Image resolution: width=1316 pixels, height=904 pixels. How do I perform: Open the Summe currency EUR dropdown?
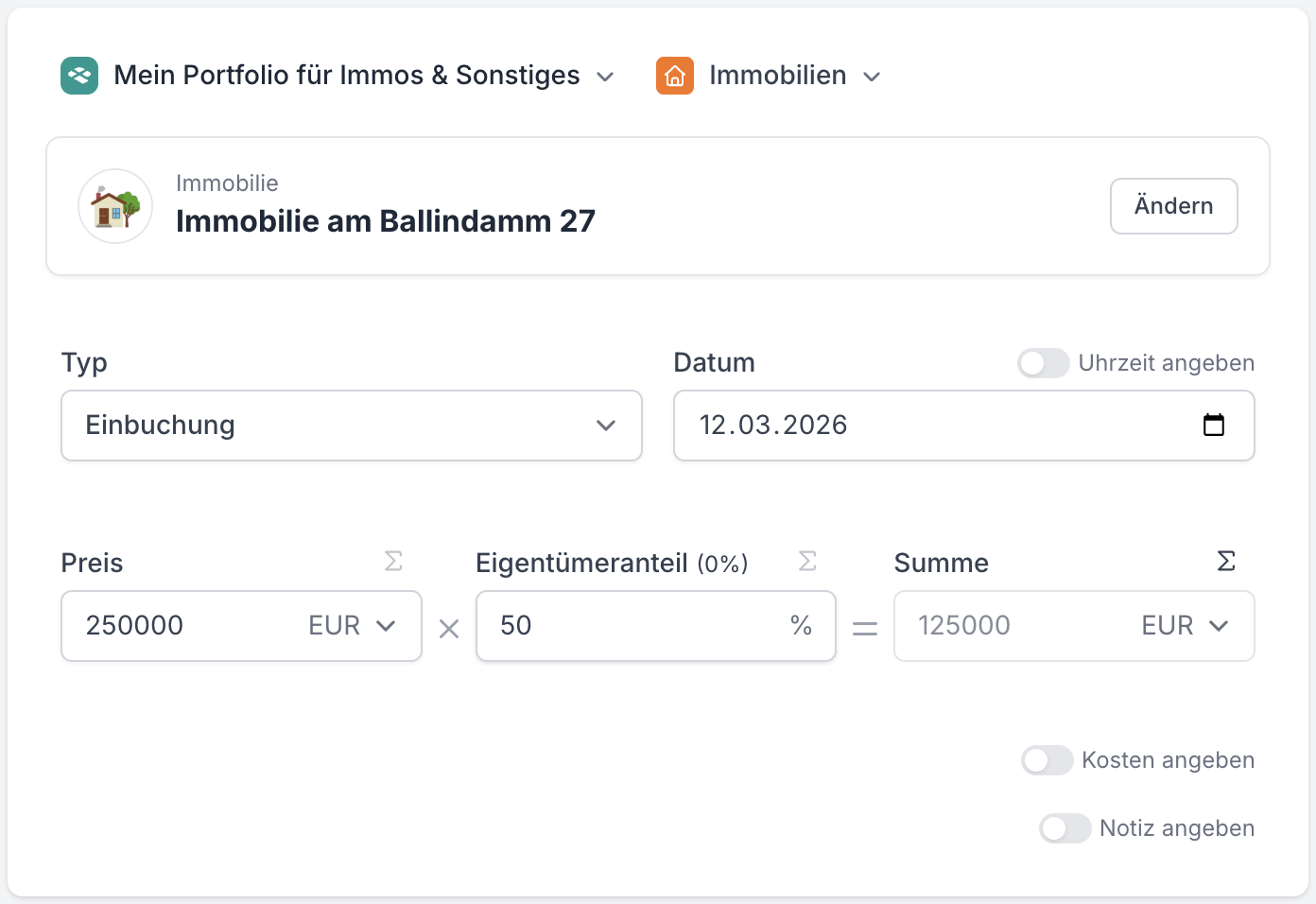click(1185, 626)
